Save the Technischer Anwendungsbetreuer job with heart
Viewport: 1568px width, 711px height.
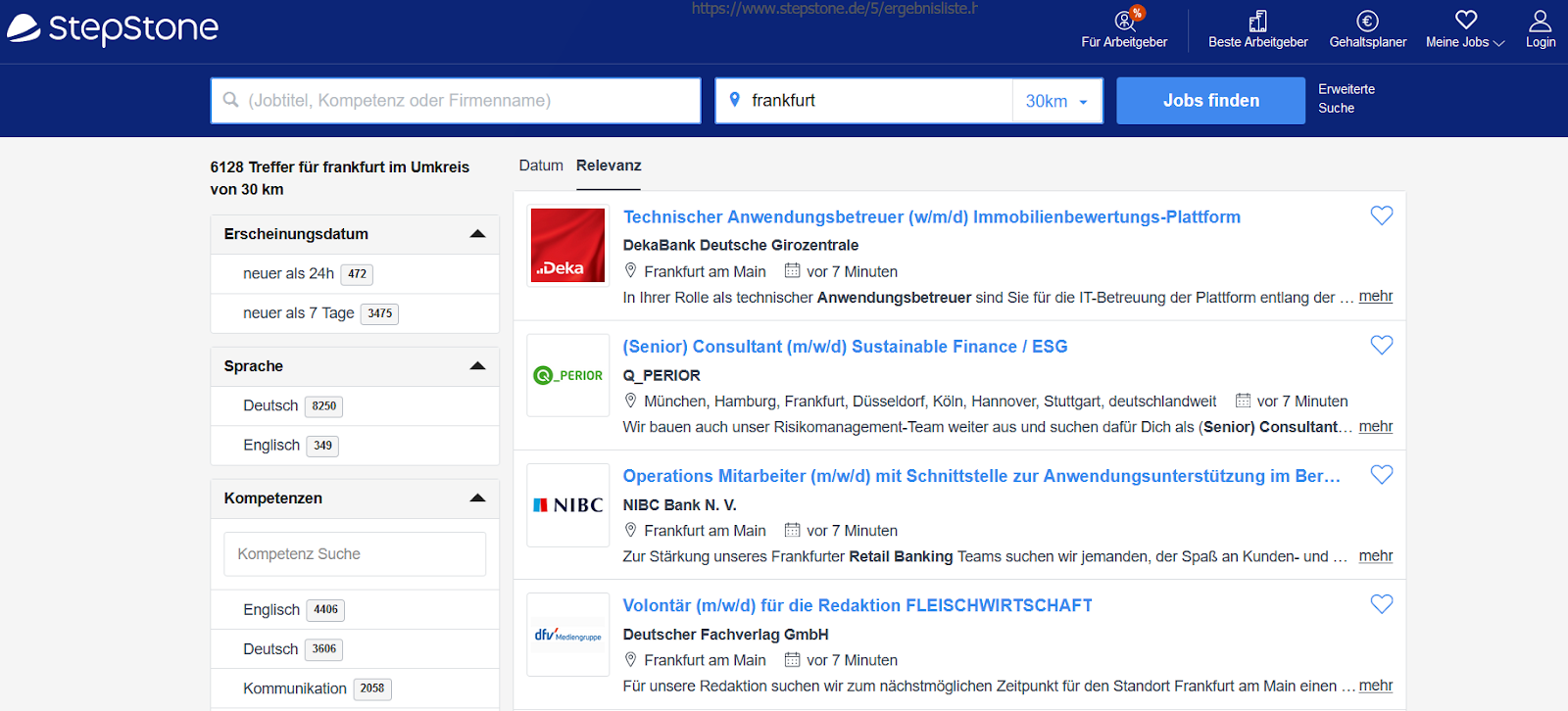pos(1381,215)
